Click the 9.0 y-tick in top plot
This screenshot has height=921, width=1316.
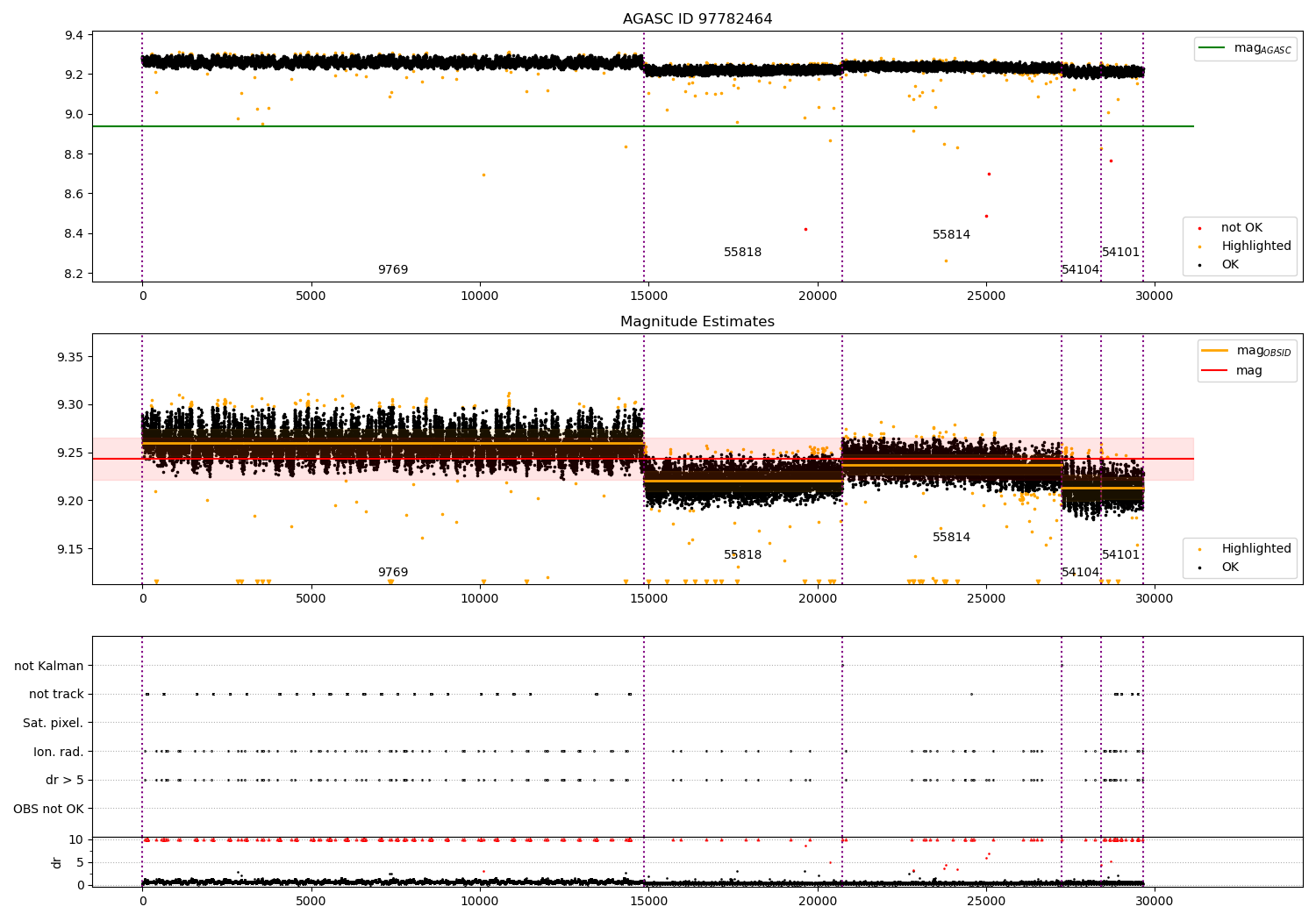pyautogui.click(x=75, y=115)
